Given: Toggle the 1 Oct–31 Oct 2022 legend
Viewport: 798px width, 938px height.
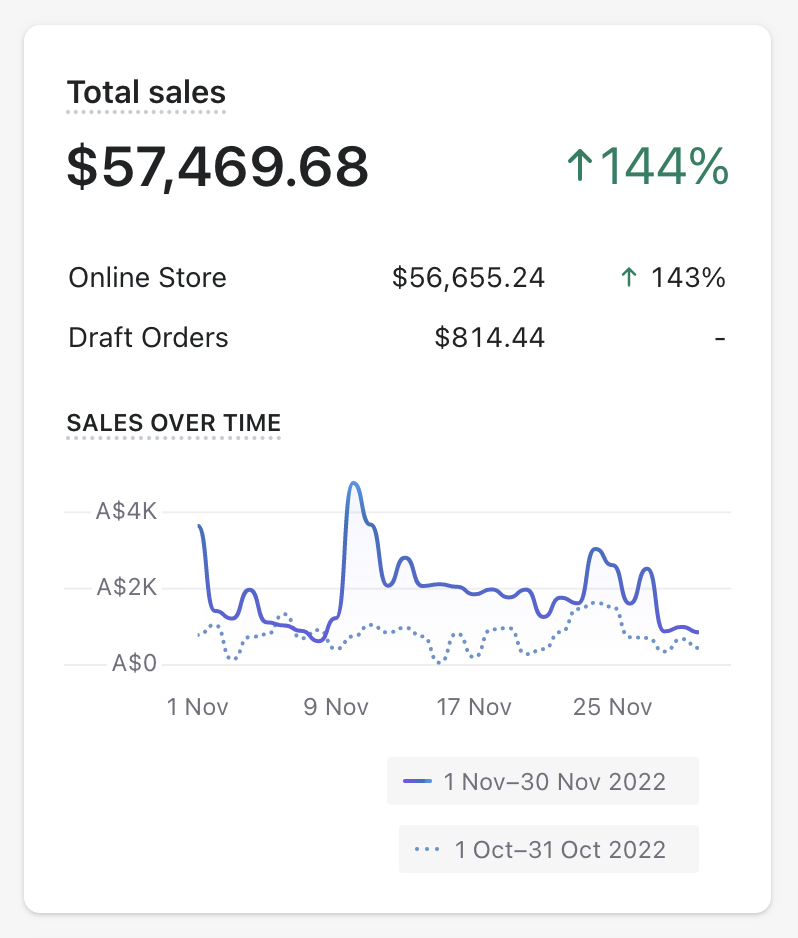Looking at the screenshot, I should 549,849.
